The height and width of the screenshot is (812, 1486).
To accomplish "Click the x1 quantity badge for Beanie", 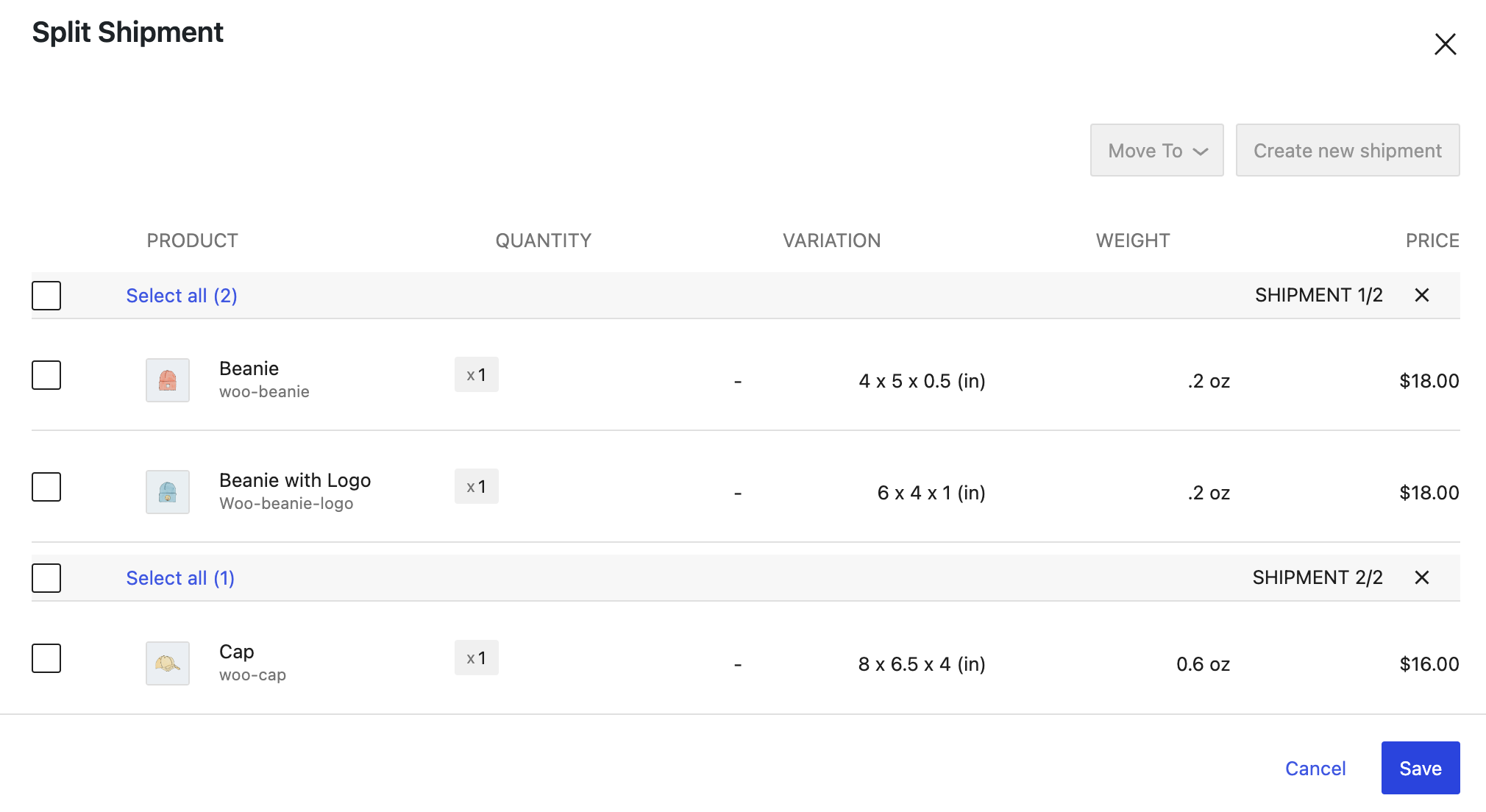I will (476, 374).
